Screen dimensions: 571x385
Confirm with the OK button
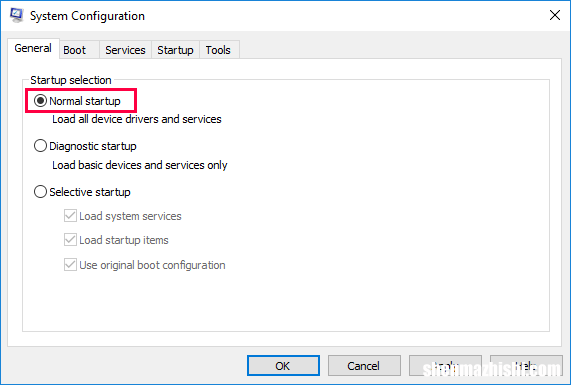pyautogui.click(x=283, y=366)
